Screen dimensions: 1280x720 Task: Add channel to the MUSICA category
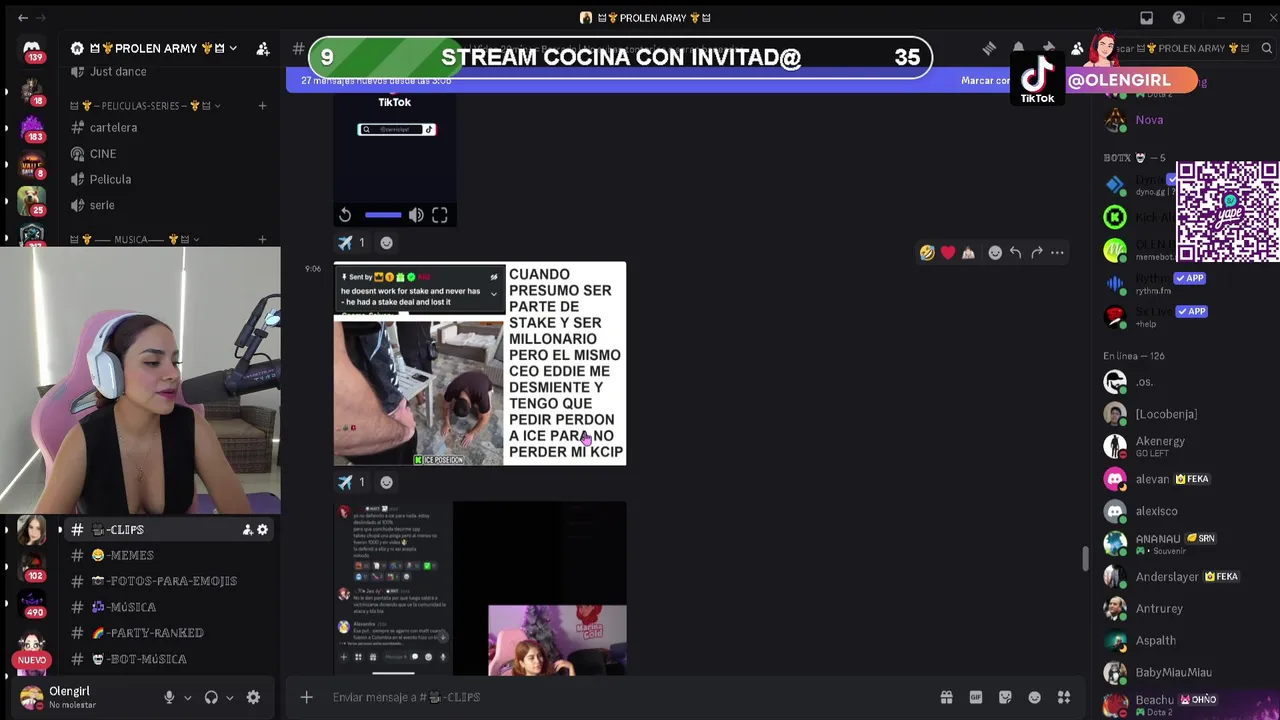coord(262,239)
